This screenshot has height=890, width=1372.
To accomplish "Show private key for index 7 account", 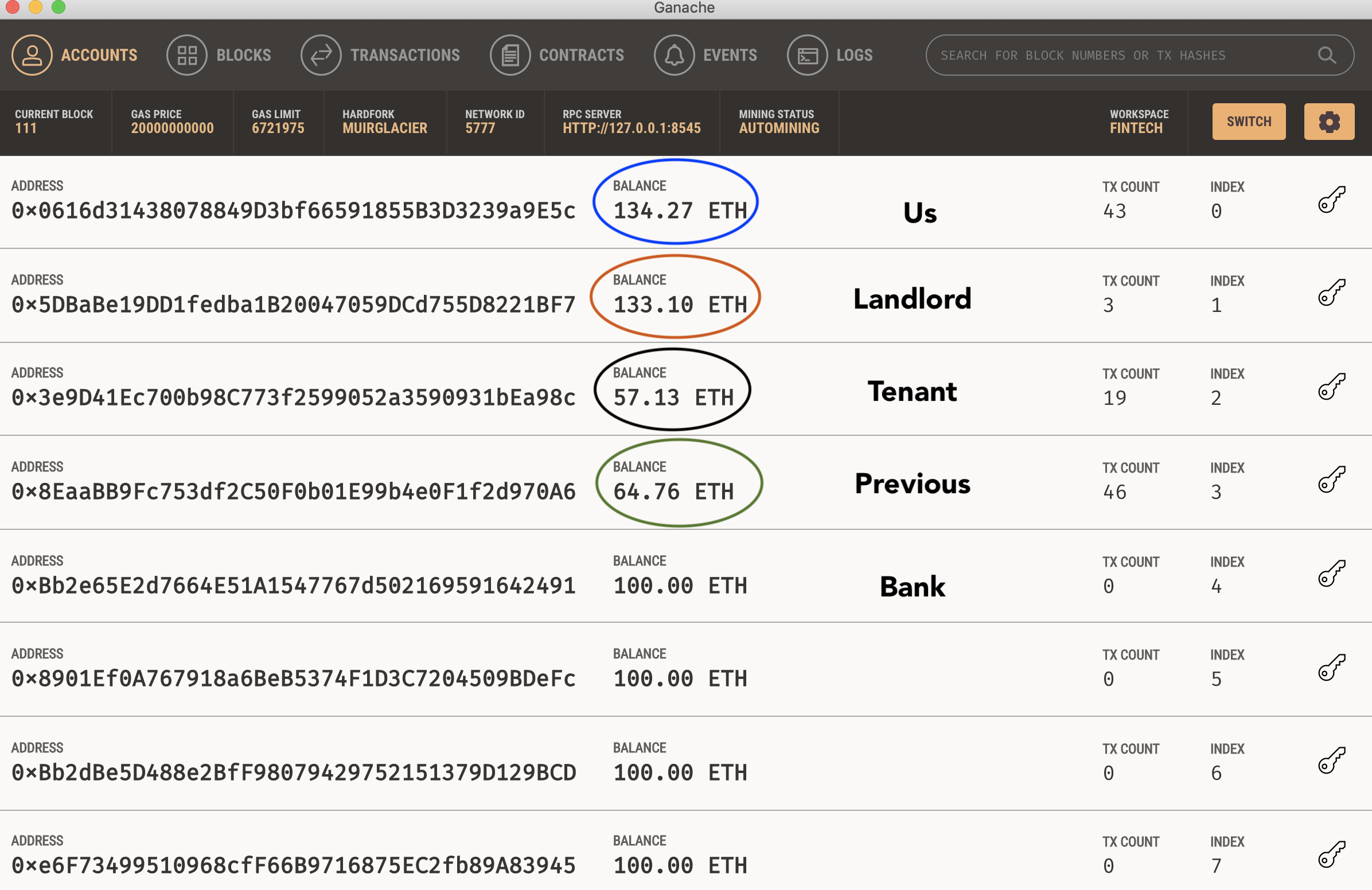I will coord(1332,854).
